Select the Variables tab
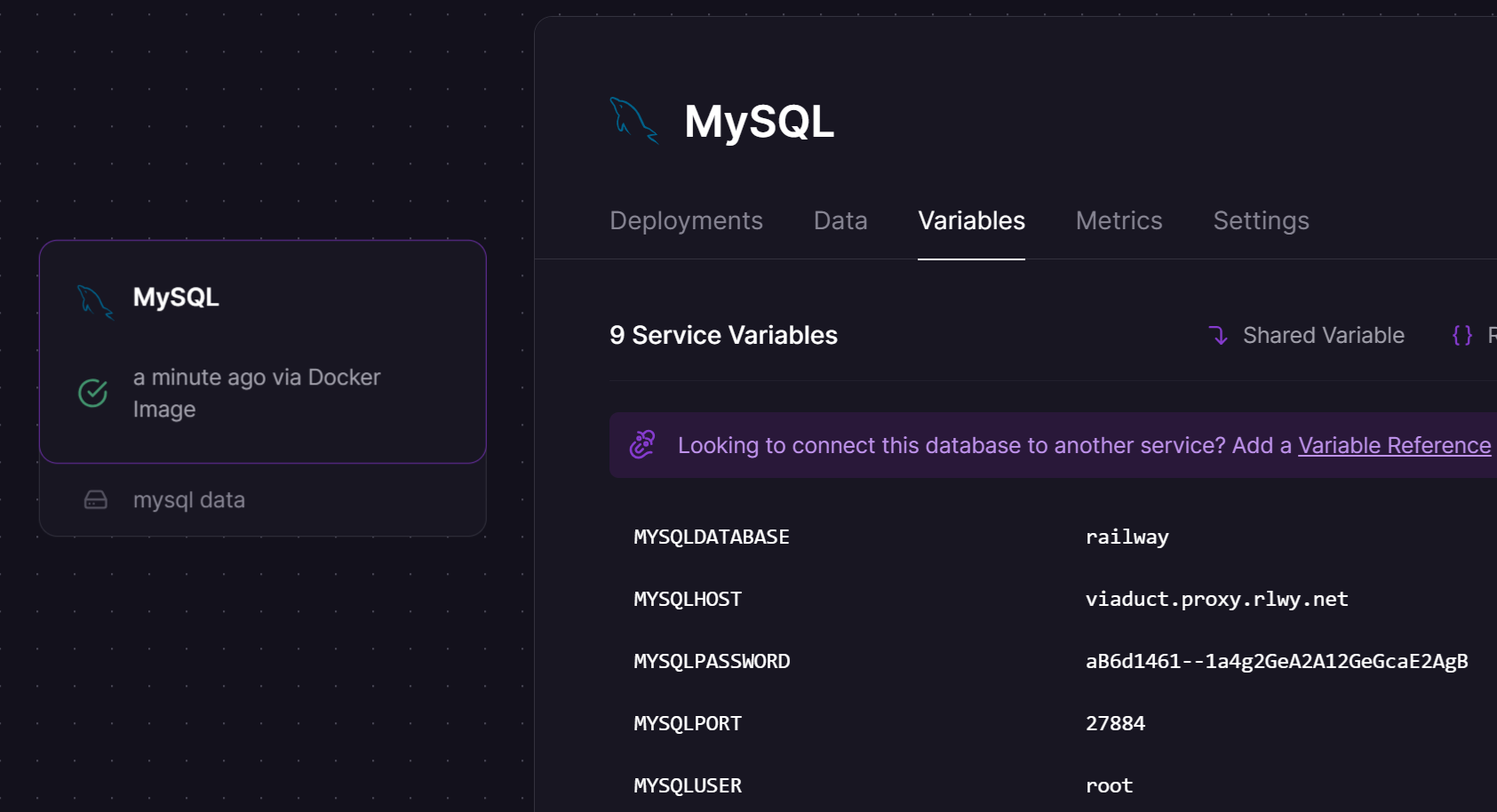 (971, 220)
